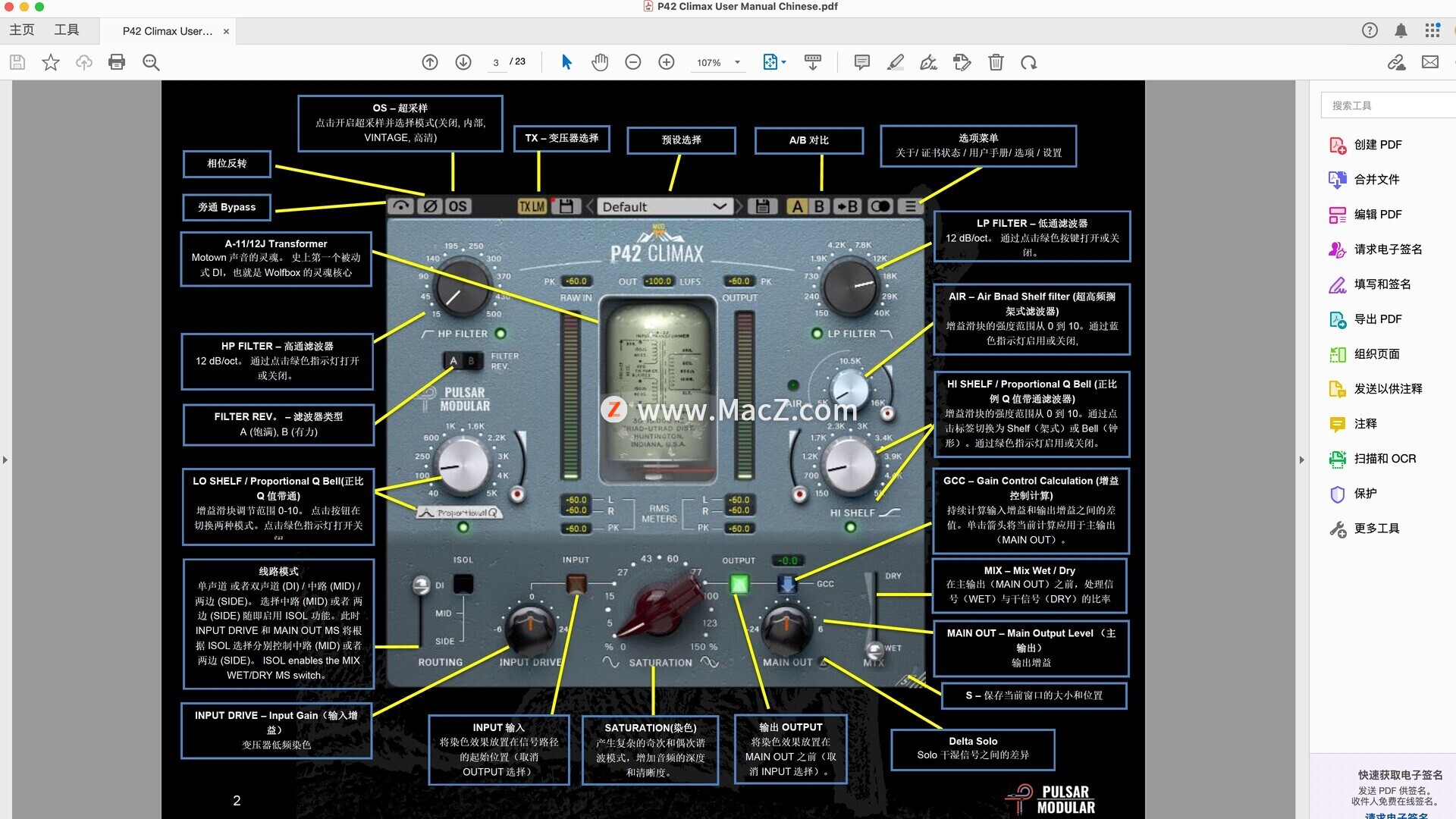The width and height of the screenshot is (1456, 819).
Task: Open the 注释 tool
Action: pyautogui.click(x=1353, y=424)
